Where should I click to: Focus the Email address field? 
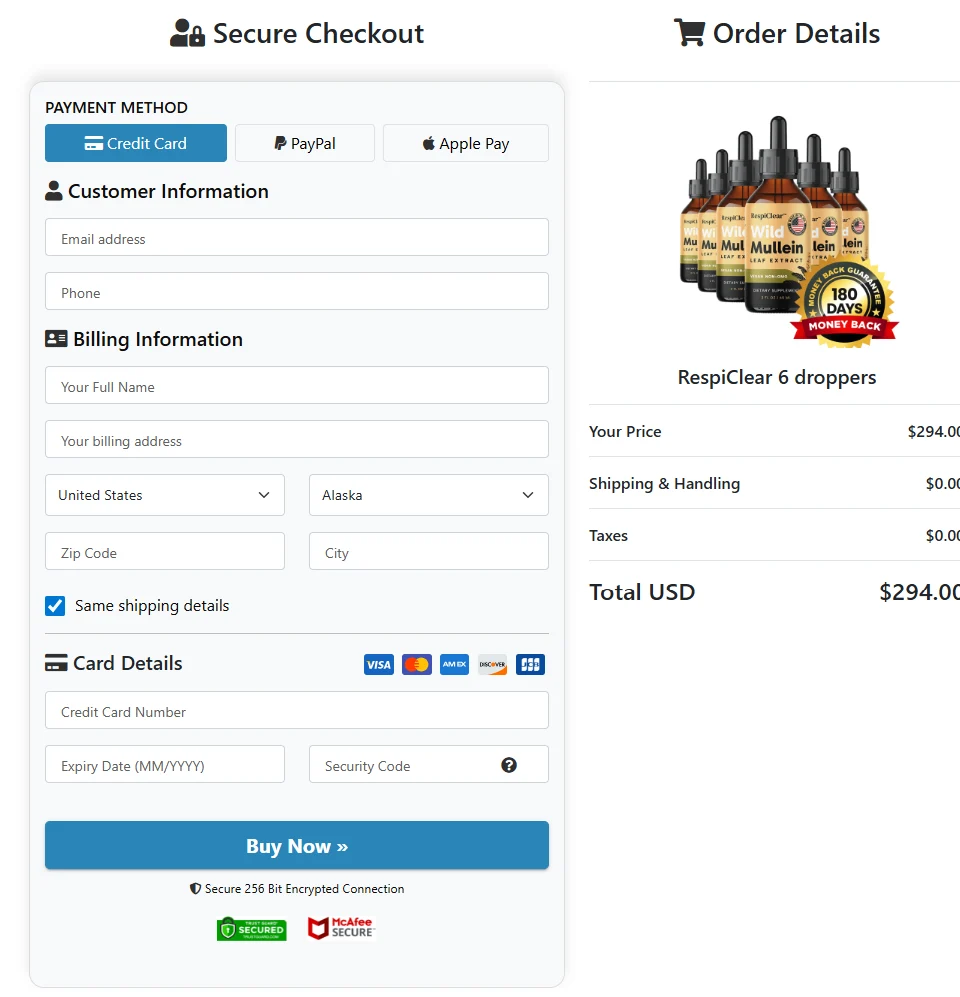tap(297, 237)
